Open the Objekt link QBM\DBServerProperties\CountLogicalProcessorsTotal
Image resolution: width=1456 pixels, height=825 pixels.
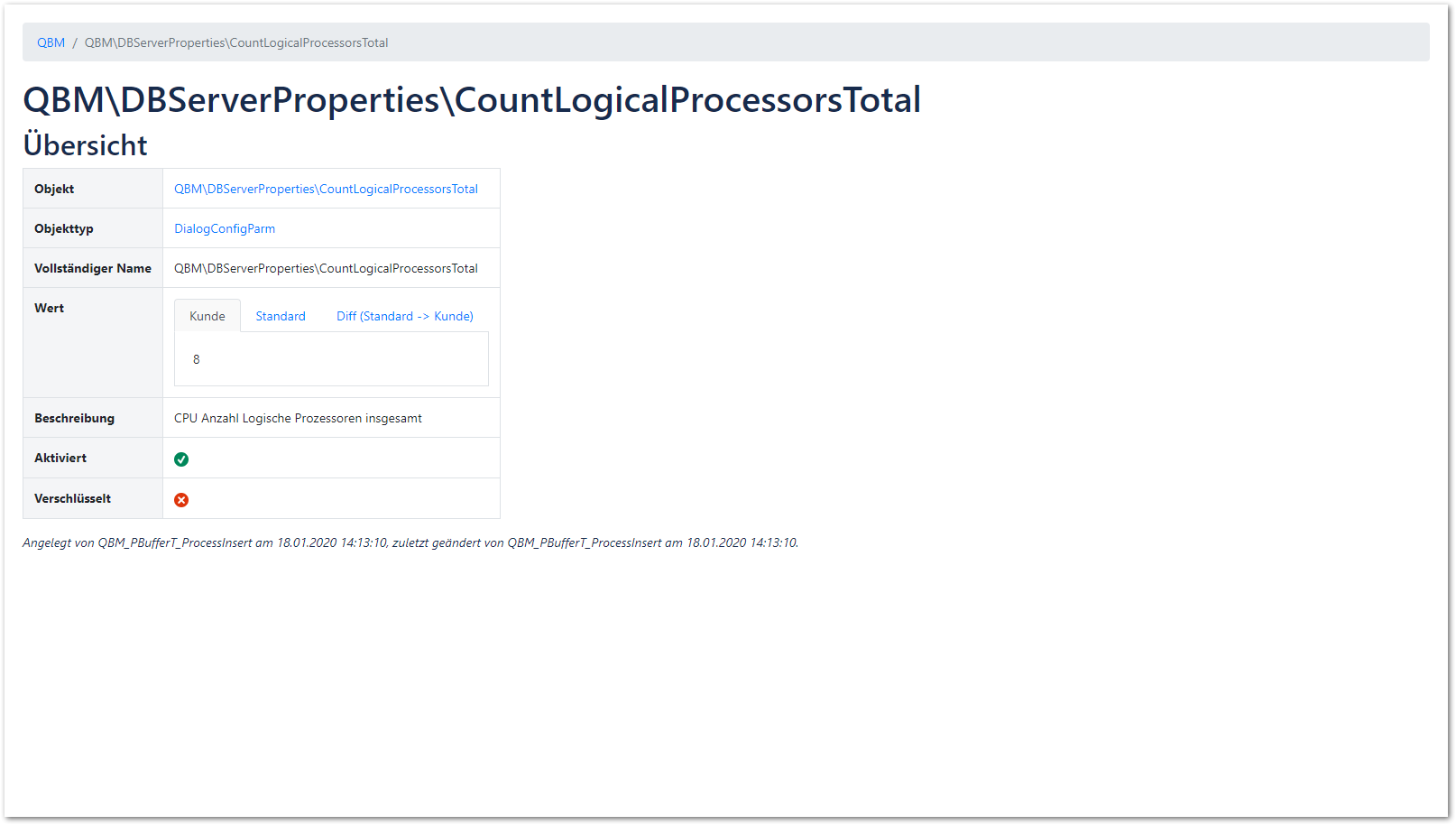(326, 189)
